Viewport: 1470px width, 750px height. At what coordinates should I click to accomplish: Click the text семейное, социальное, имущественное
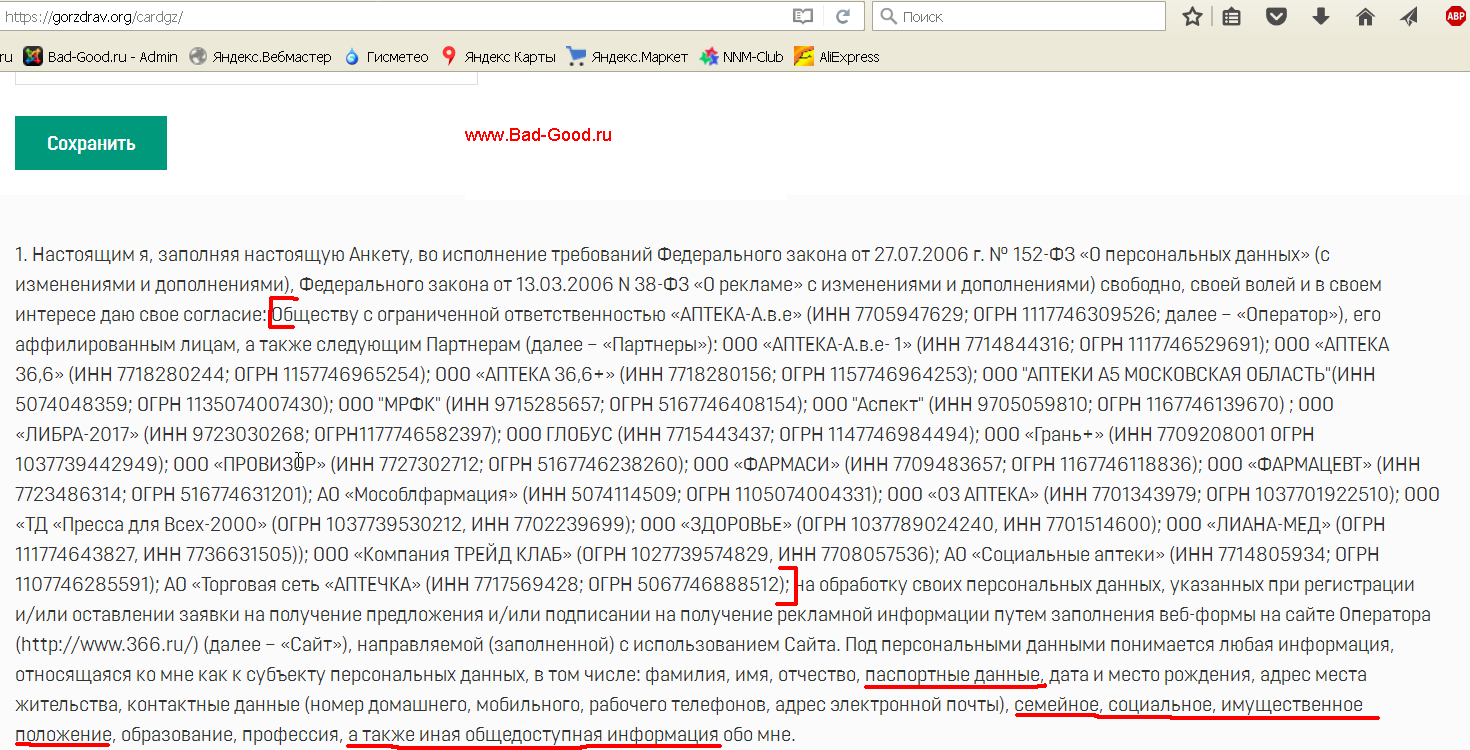coord(1188,704)
